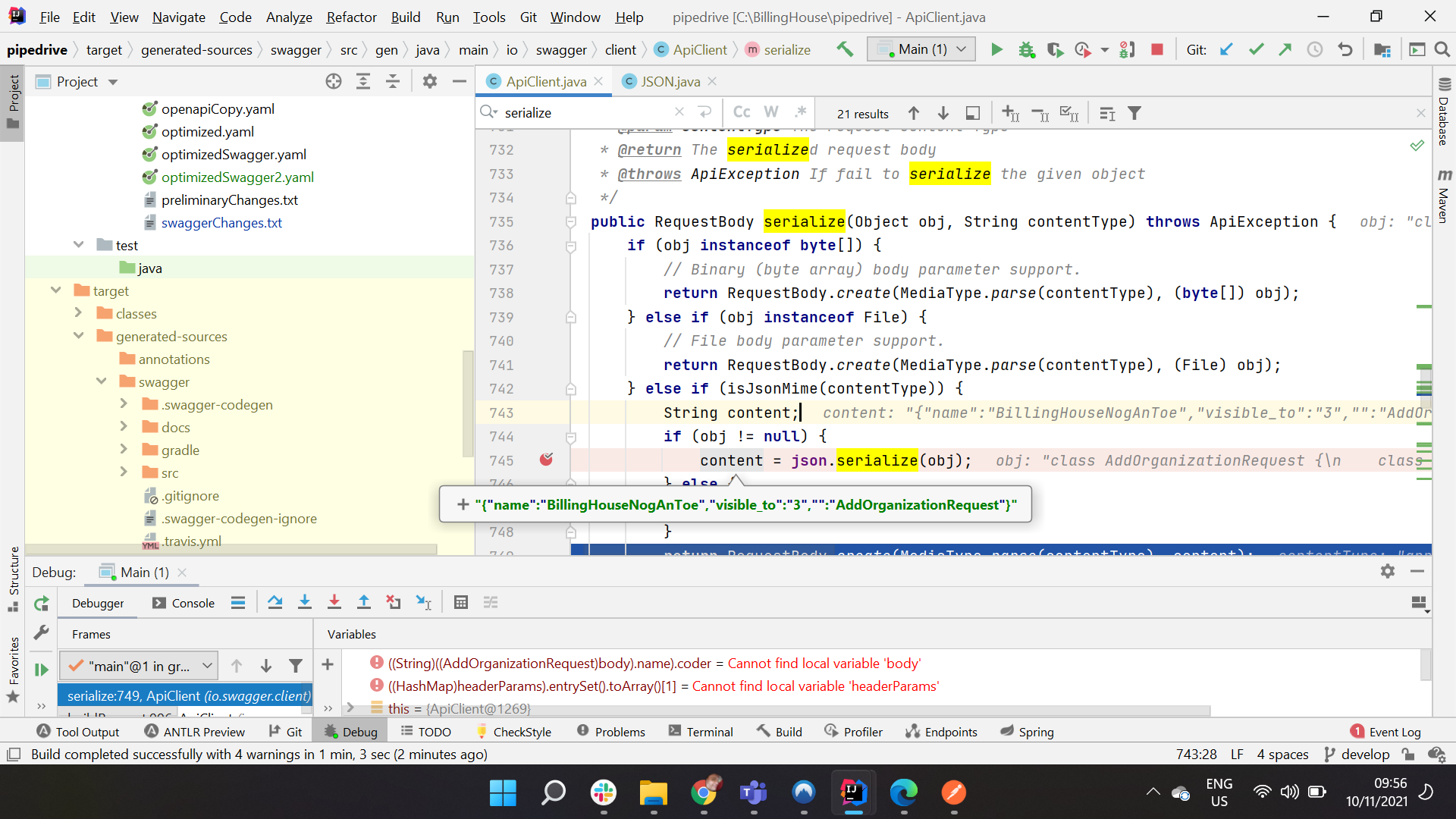Show Git history clock icon

[x=1315, y=50]
